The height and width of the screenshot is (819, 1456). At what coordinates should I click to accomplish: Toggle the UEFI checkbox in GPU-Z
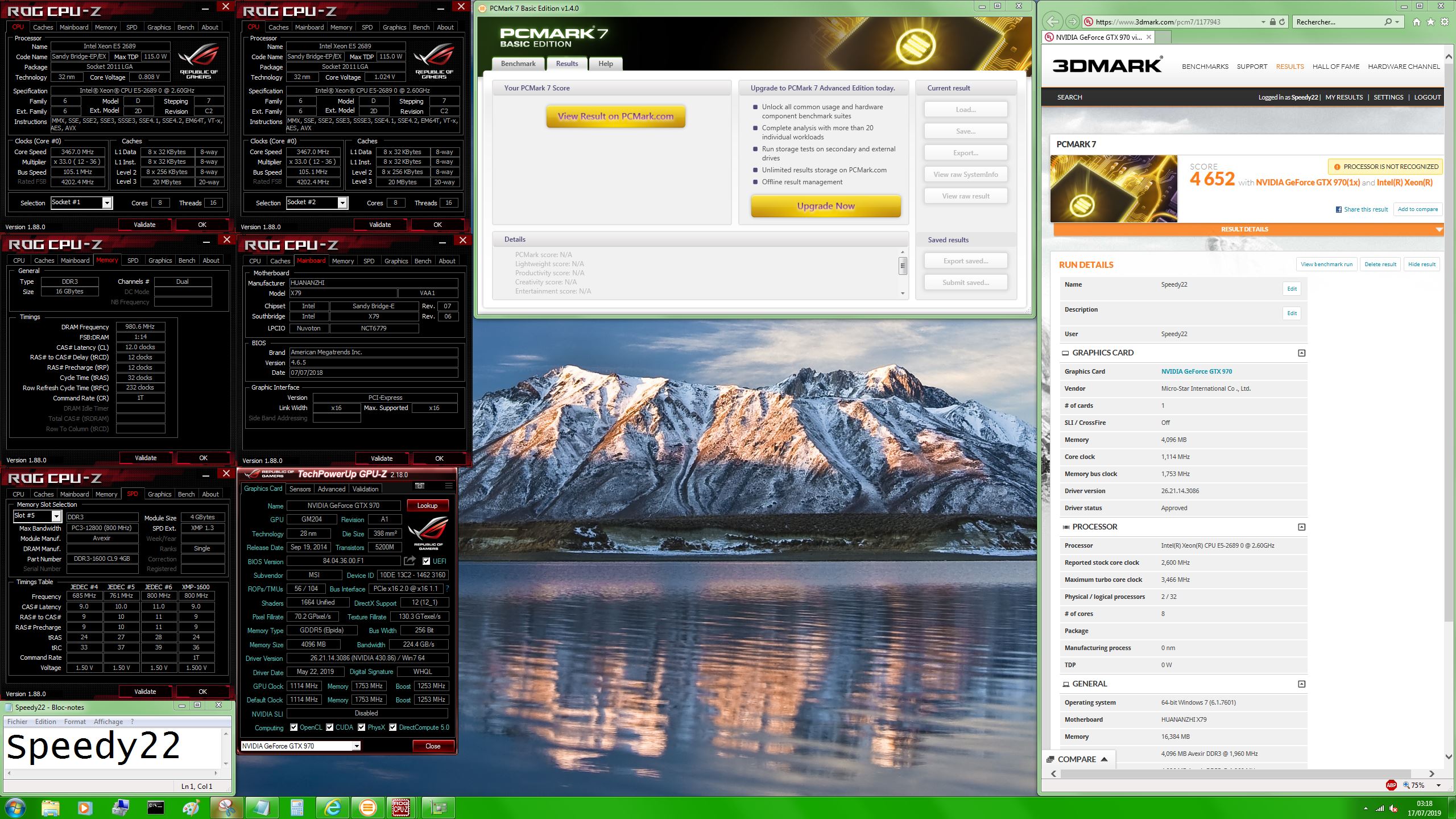[x=427, y=561]
